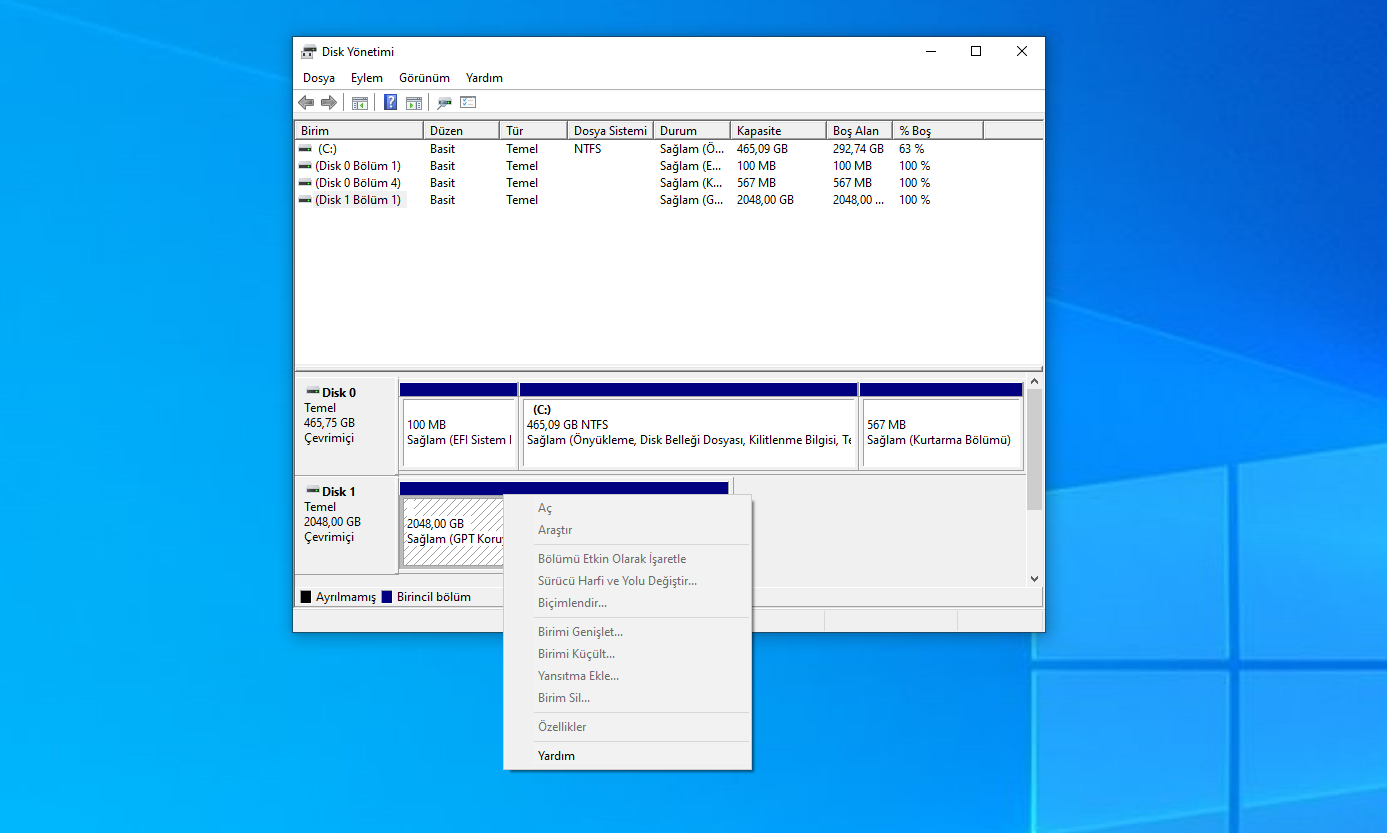Sort by the Dosya Sistemi column header
This screenshot has height=833, width=1387.
(x=610, y=131)
